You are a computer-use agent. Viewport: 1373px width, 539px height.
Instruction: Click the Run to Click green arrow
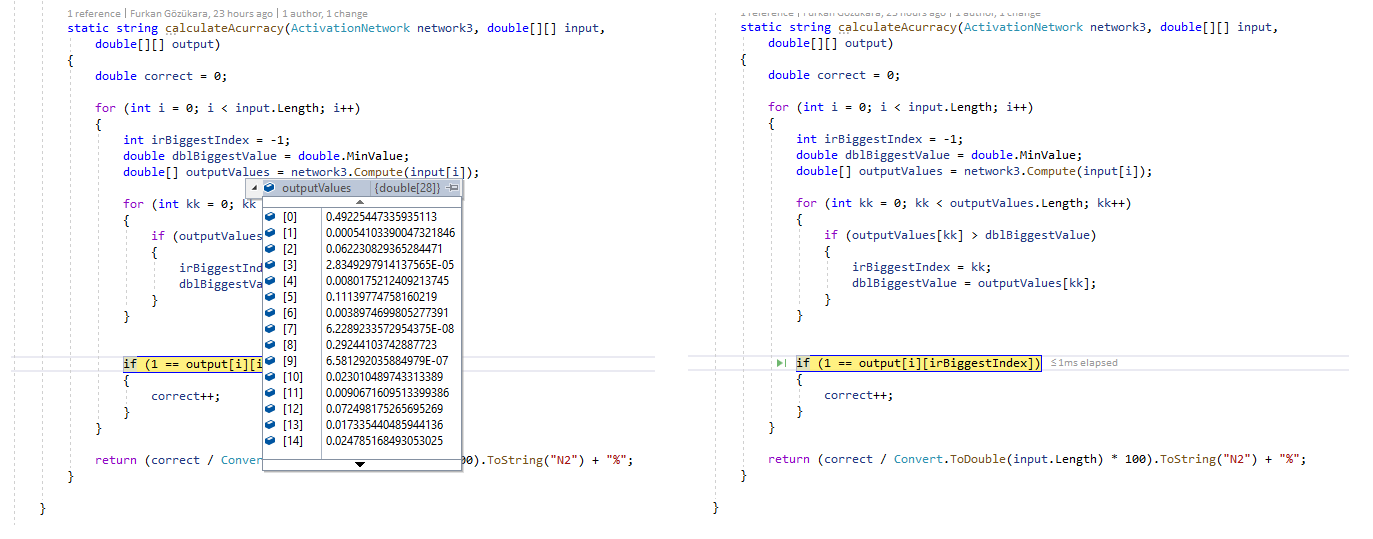780,363
